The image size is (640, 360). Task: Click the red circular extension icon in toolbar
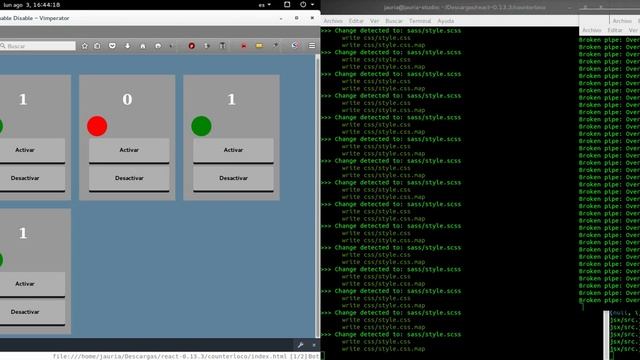(191, 46)
